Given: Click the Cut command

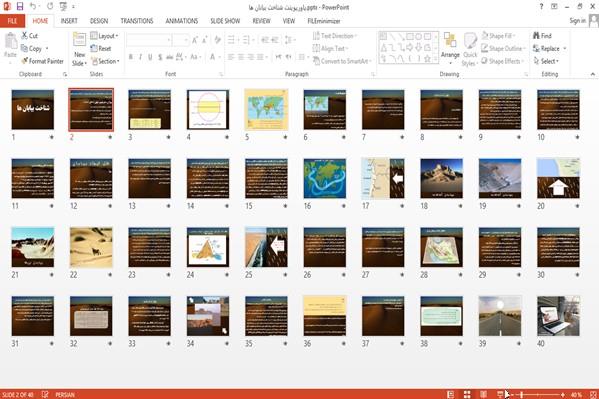Looking at the screenshot, I should pos(30,36).
